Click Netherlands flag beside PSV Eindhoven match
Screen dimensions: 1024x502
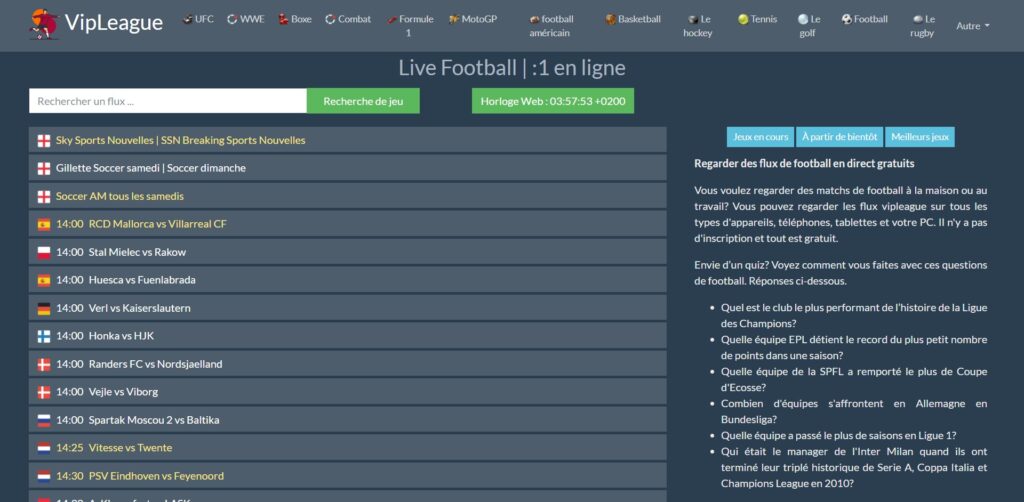click(44, 476)
